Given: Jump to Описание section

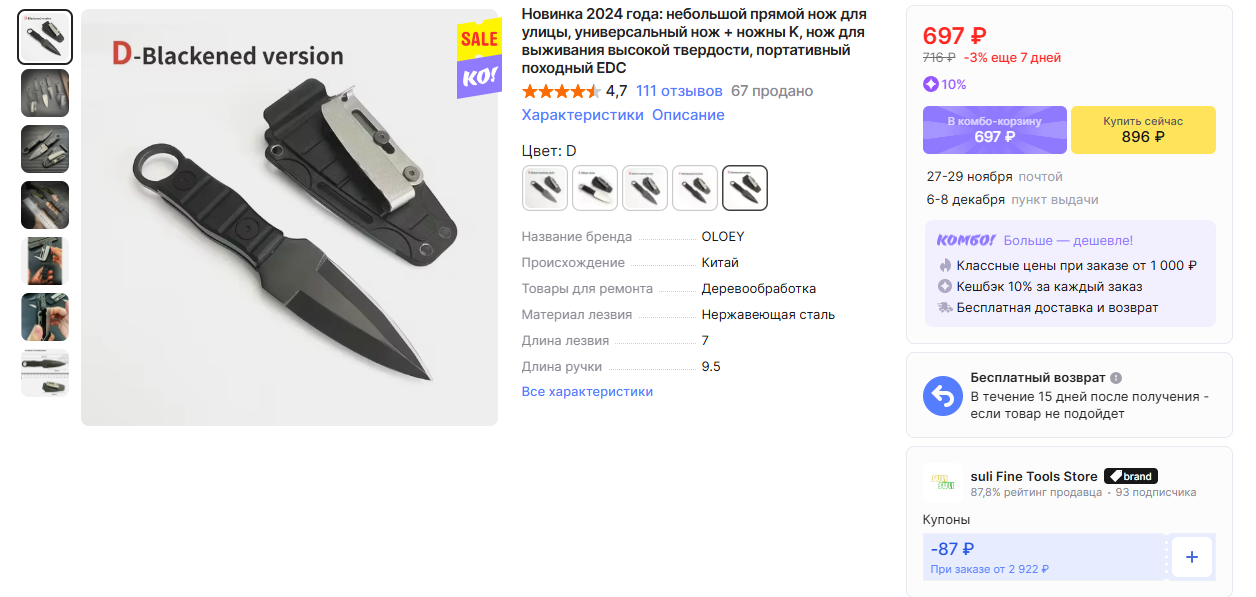Looking at the screenshot, I should pyautogui.click(x=688, y=115).
